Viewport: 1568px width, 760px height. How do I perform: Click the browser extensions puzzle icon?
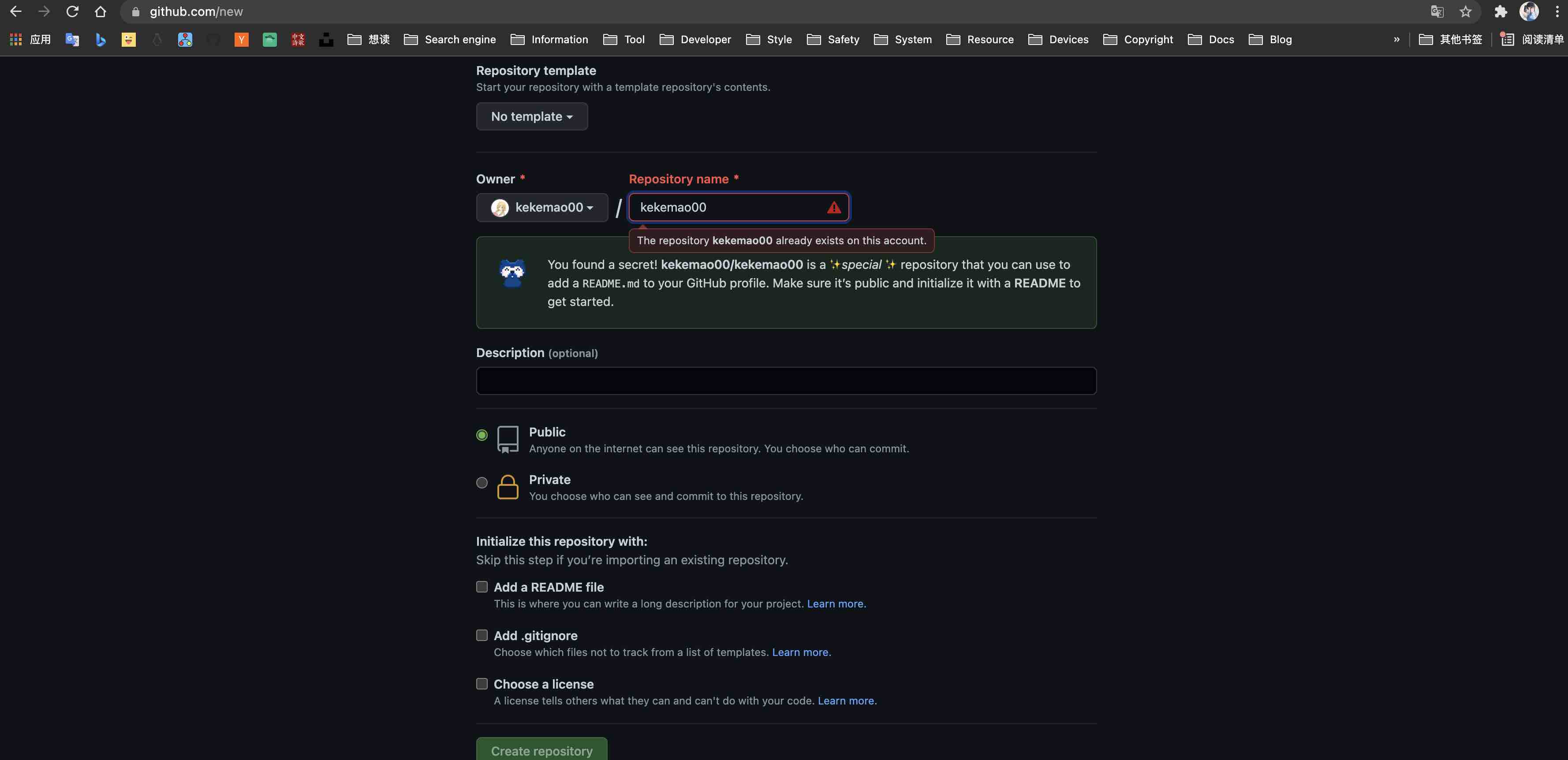1501,11
